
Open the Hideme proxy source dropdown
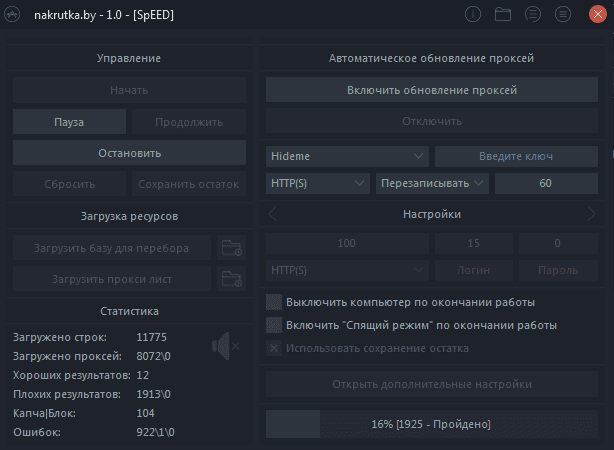(347, 156)
